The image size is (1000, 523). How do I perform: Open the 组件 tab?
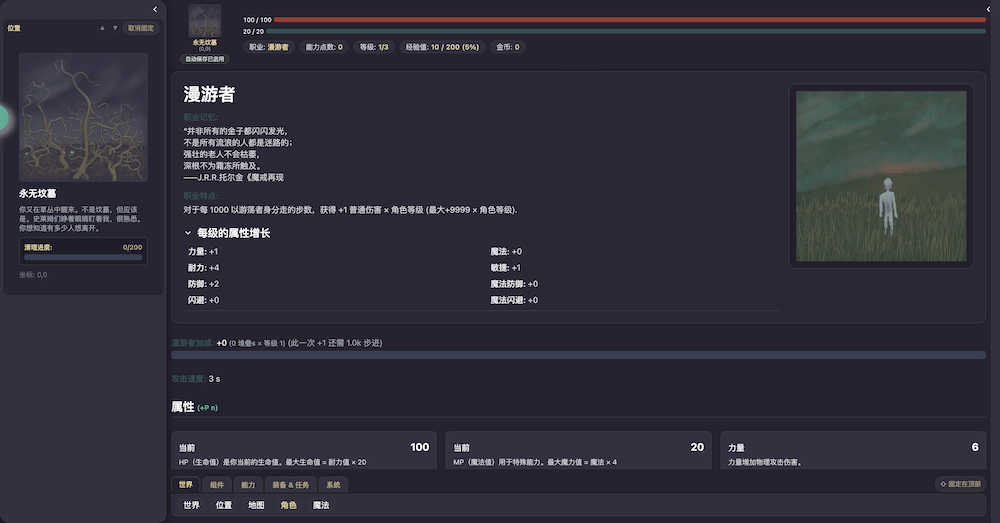point(217,485)
